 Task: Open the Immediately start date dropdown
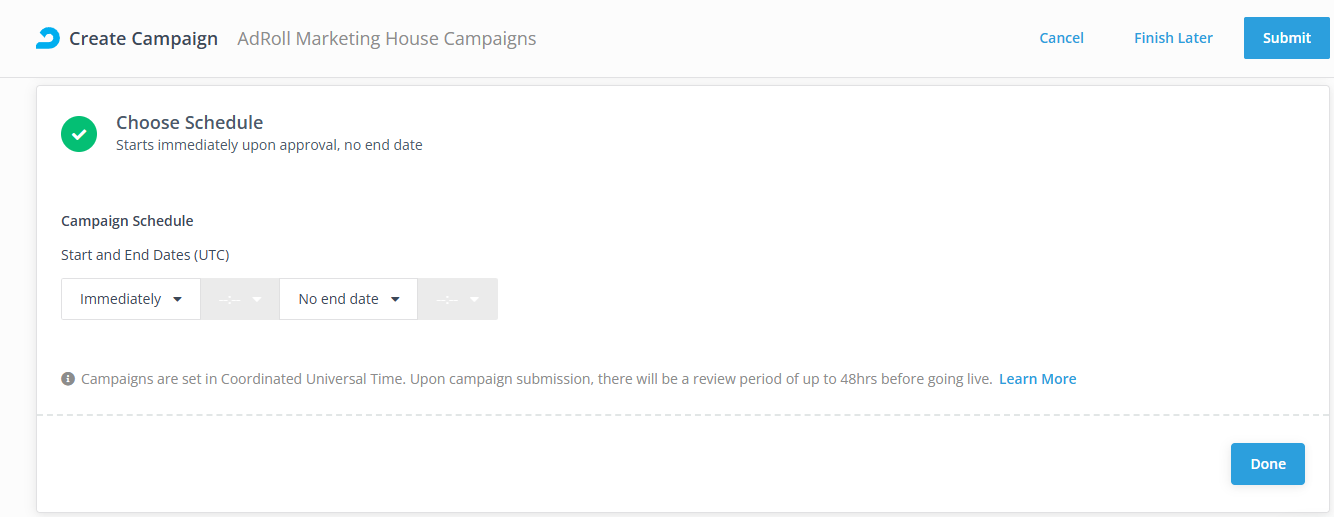pos(131,299)
